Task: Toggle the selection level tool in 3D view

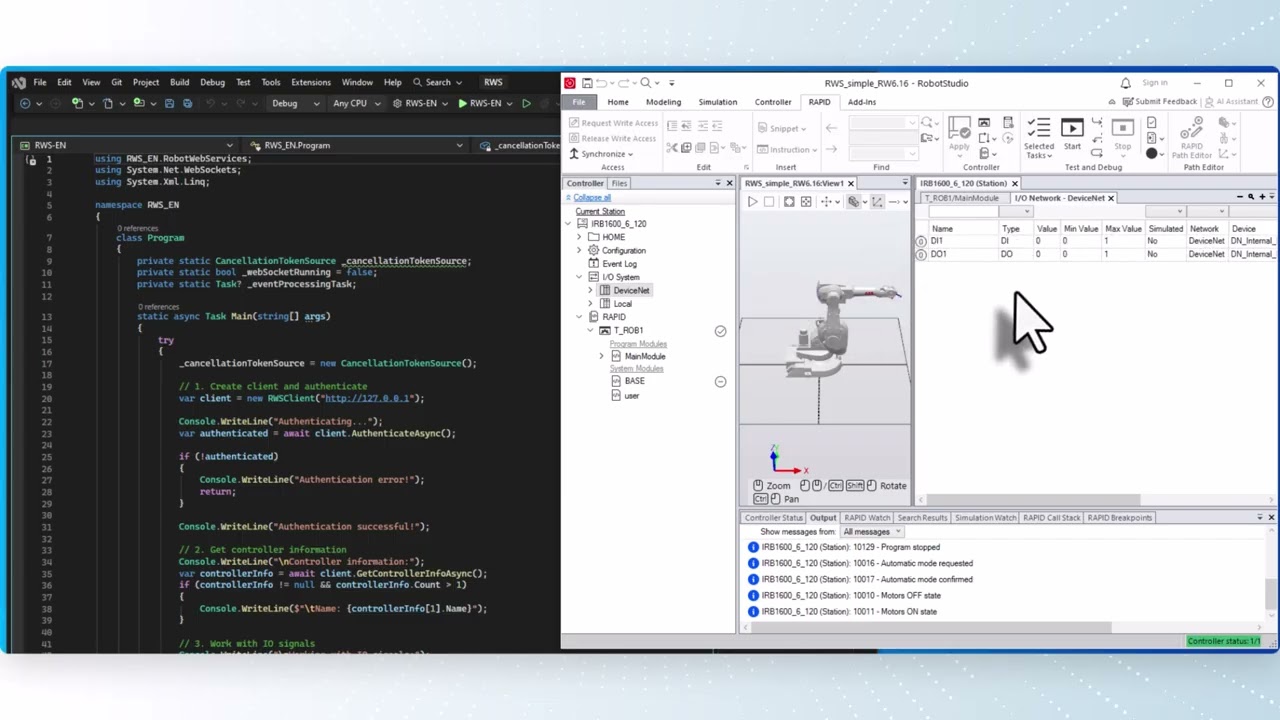Action: pos(856,202)
